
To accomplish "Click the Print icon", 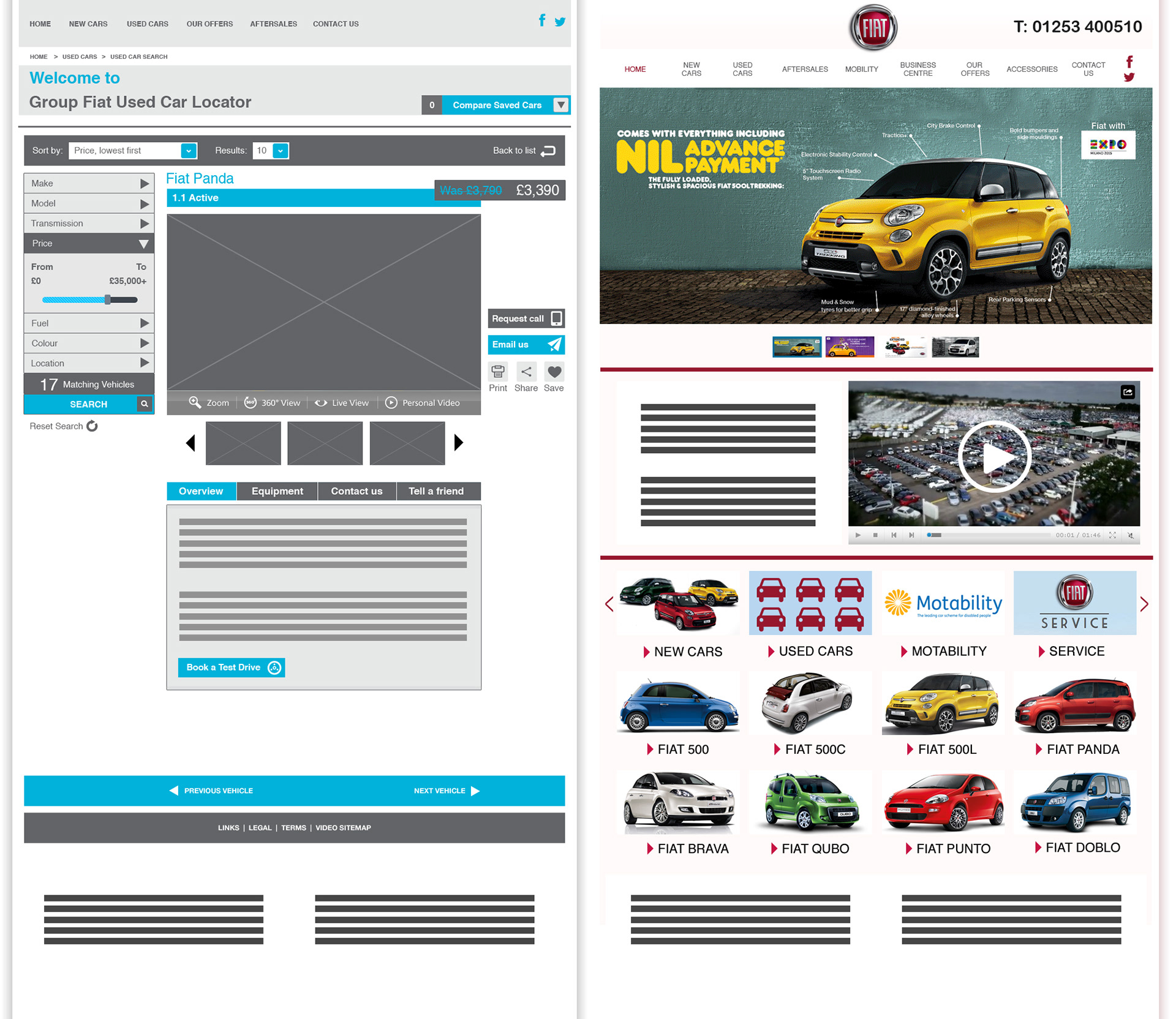I will tap(498, 372).
